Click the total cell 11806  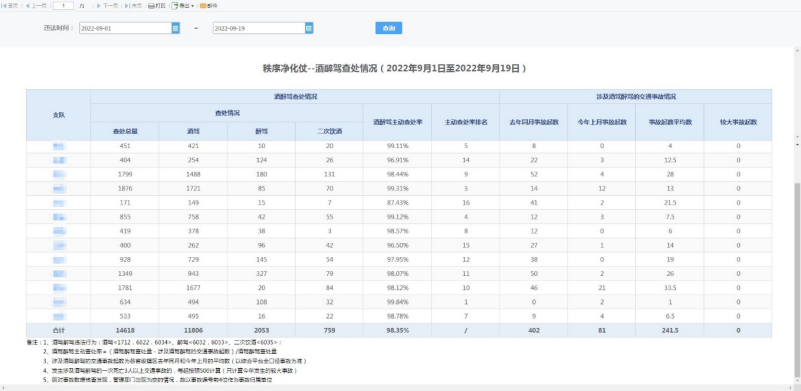point(193,331)
